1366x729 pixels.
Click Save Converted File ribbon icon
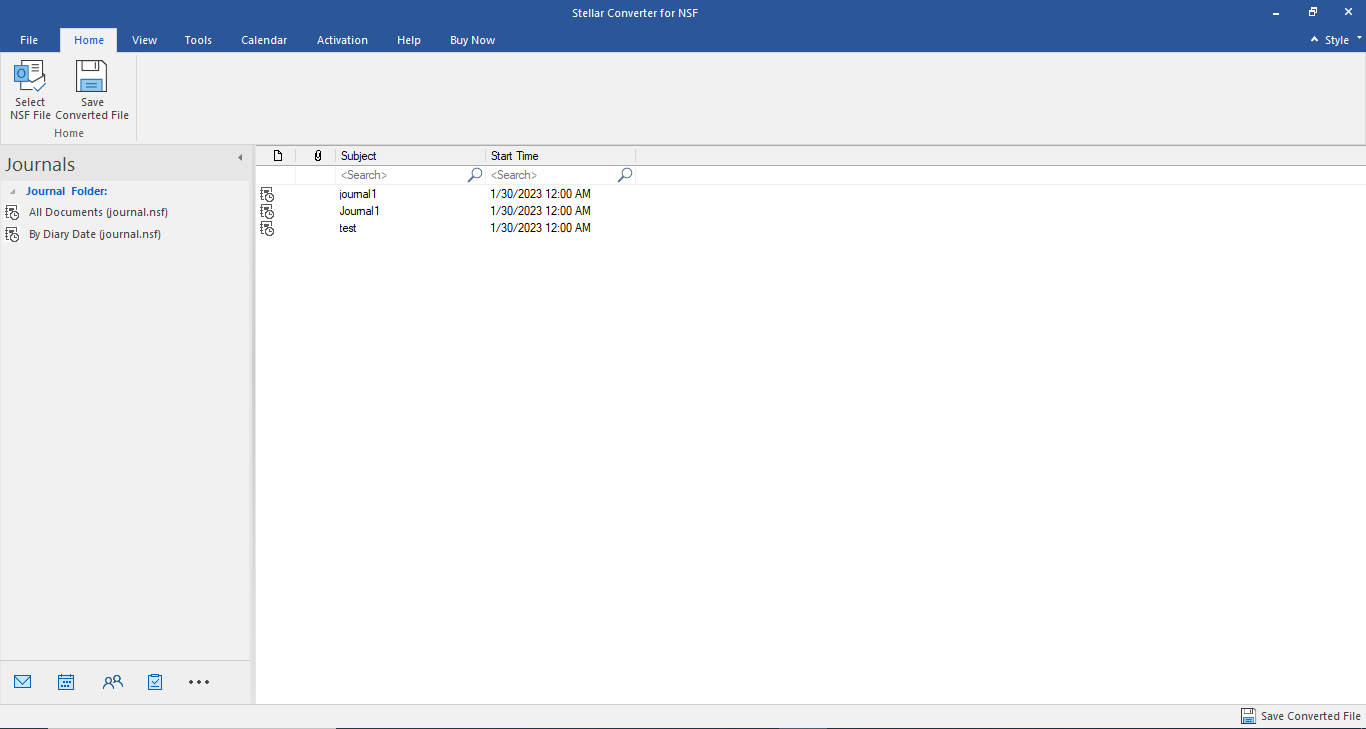click(x=92, y=76)
